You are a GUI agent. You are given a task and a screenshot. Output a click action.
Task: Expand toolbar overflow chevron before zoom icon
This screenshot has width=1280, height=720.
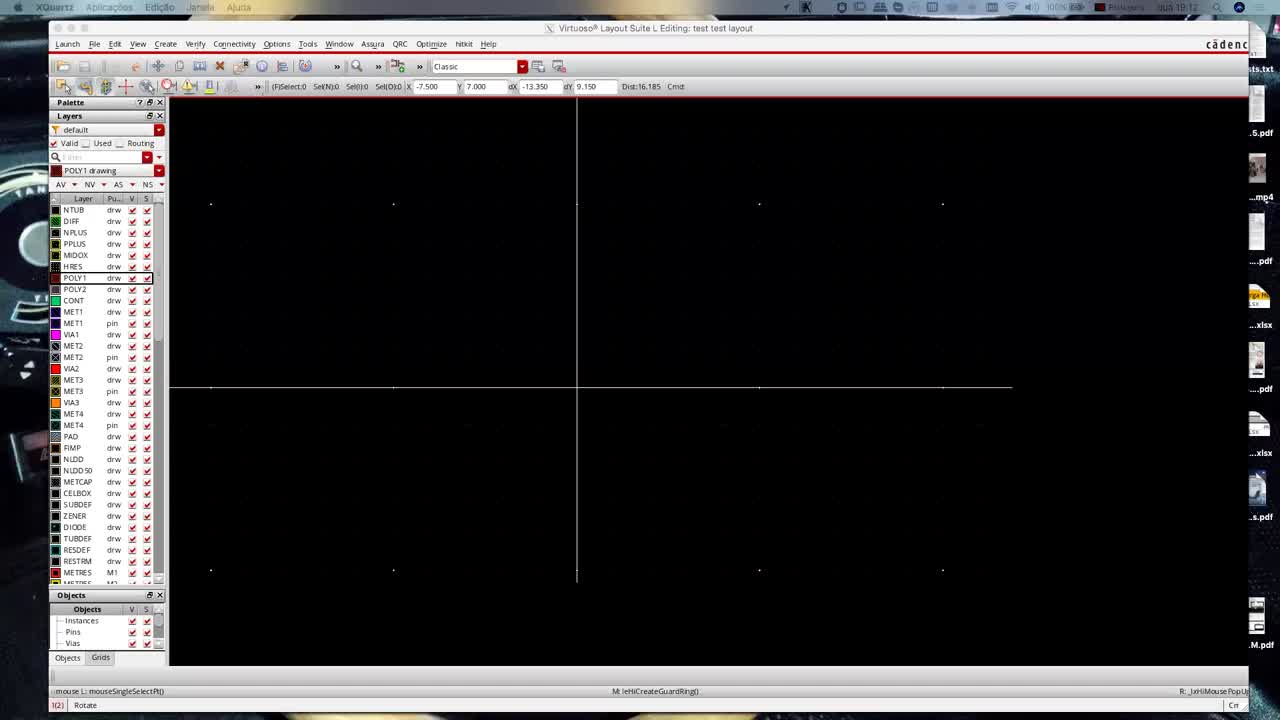click(x=337, y=66)
